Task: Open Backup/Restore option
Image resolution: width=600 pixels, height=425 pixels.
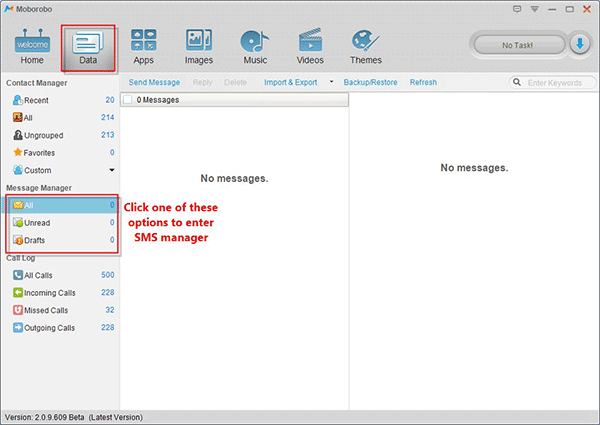Action: (x=370, y=82)
